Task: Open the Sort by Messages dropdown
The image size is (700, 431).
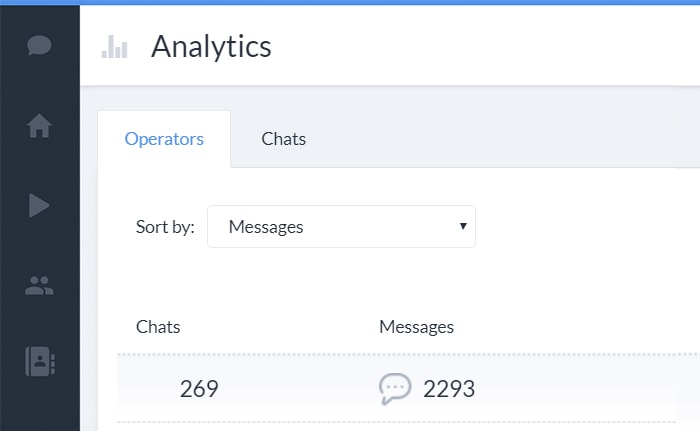Action: point(341,226)
